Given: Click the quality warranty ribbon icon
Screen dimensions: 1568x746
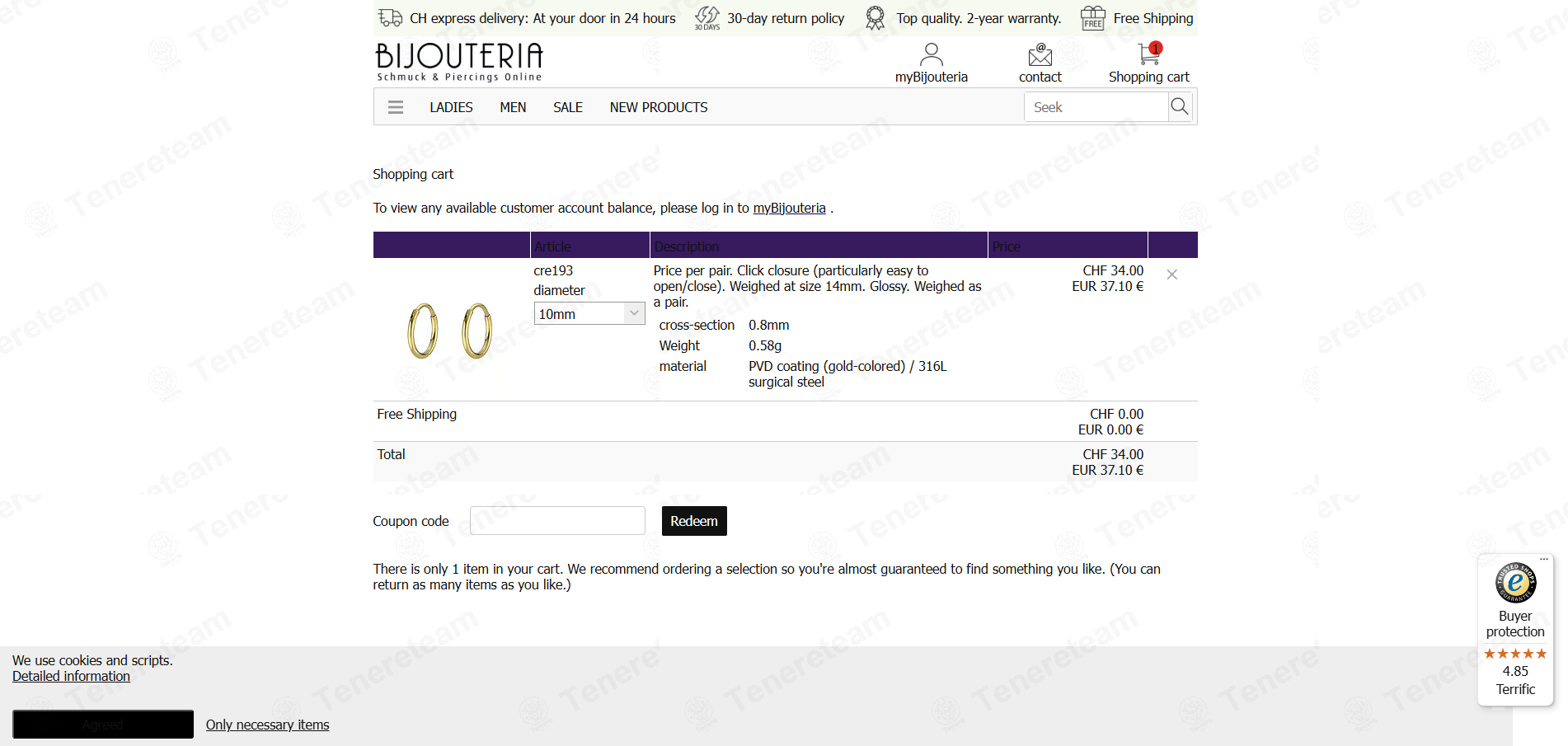Looking at the screenshot, I should coord(875,18).
